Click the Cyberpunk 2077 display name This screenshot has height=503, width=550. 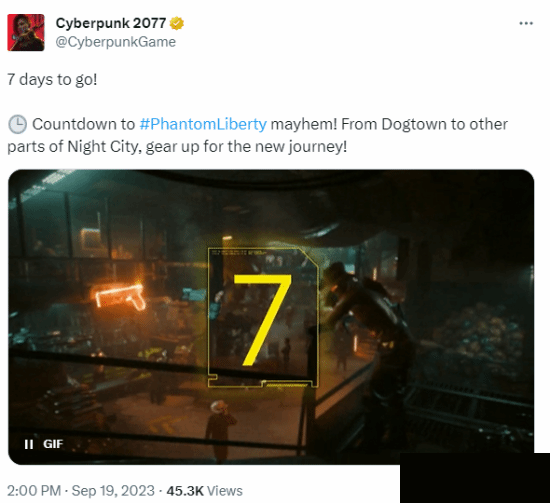click(x=110, y=23)
